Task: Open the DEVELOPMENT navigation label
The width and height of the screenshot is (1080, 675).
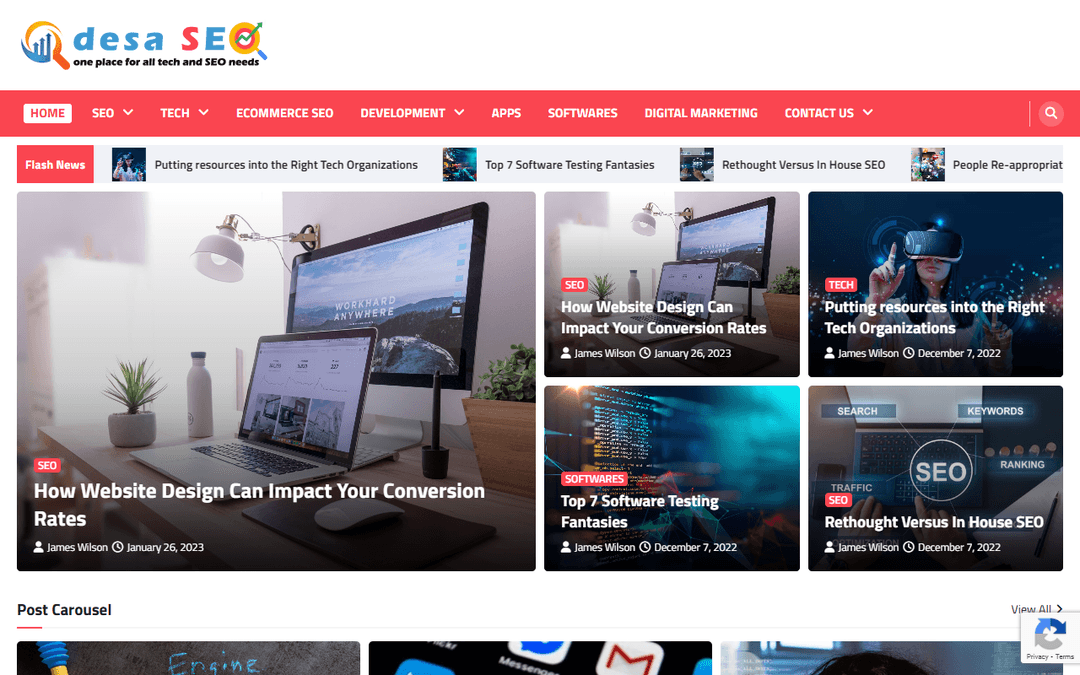Action: tap(403, 113)
